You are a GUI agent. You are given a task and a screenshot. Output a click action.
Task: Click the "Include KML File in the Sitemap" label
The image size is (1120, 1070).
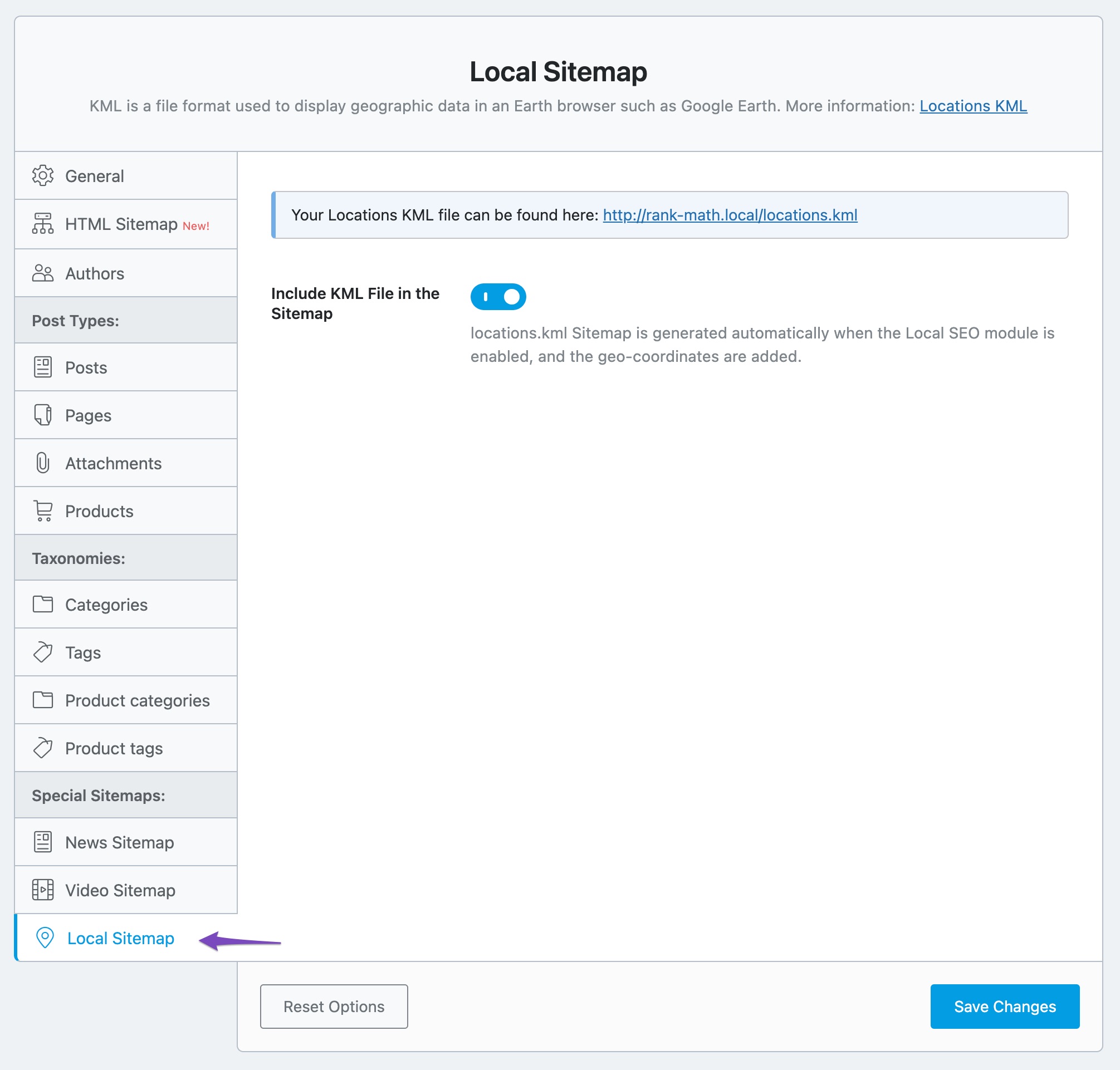click(x=355, y=303)
